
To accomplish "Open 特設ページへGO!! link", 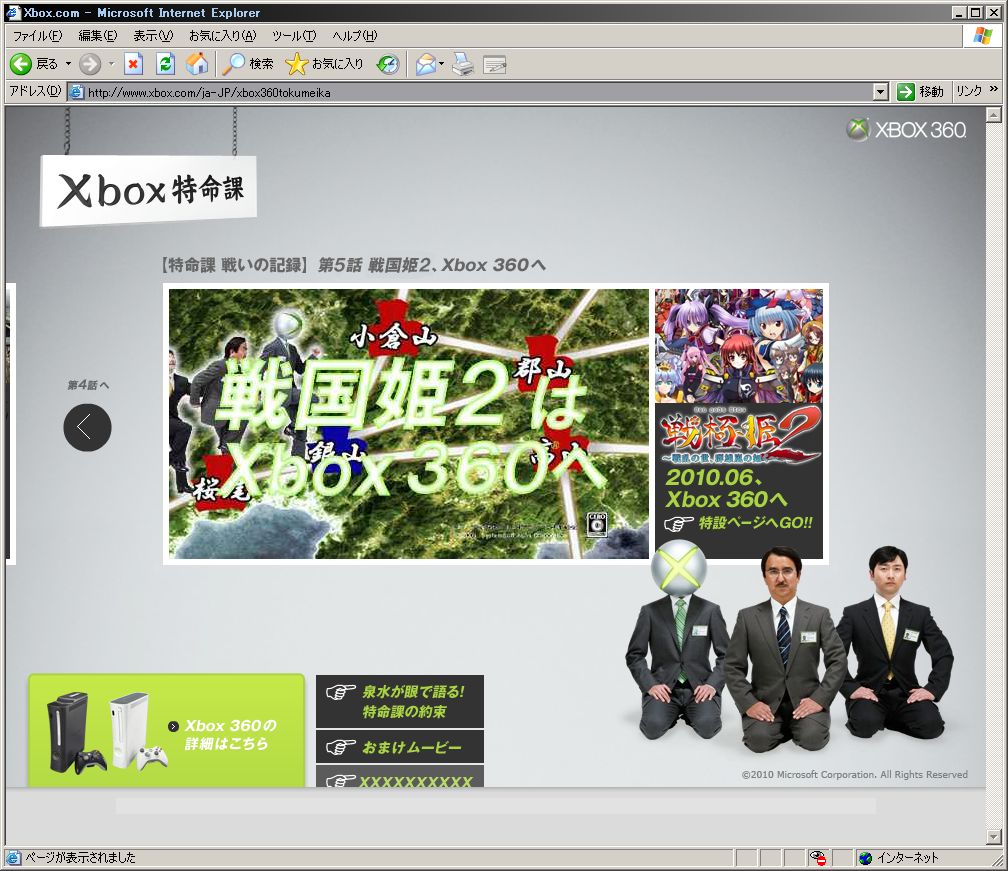I will [739, 523].
